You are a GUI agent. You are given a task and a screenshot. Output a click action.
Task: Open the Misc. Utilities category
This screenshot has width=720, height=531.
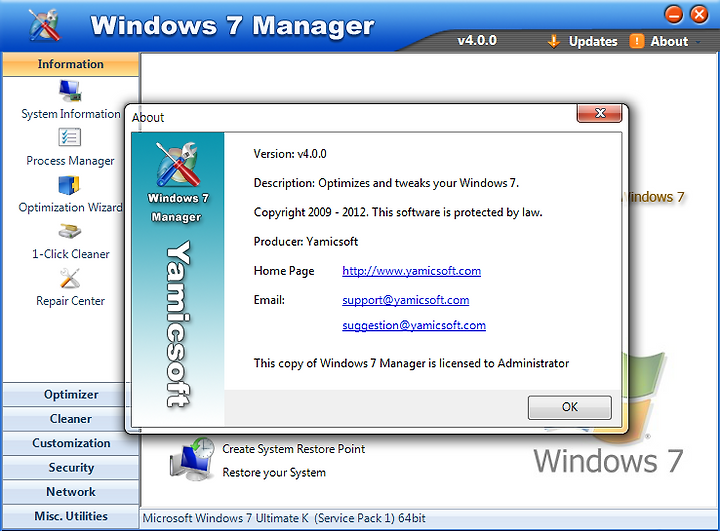coord(71,516)
